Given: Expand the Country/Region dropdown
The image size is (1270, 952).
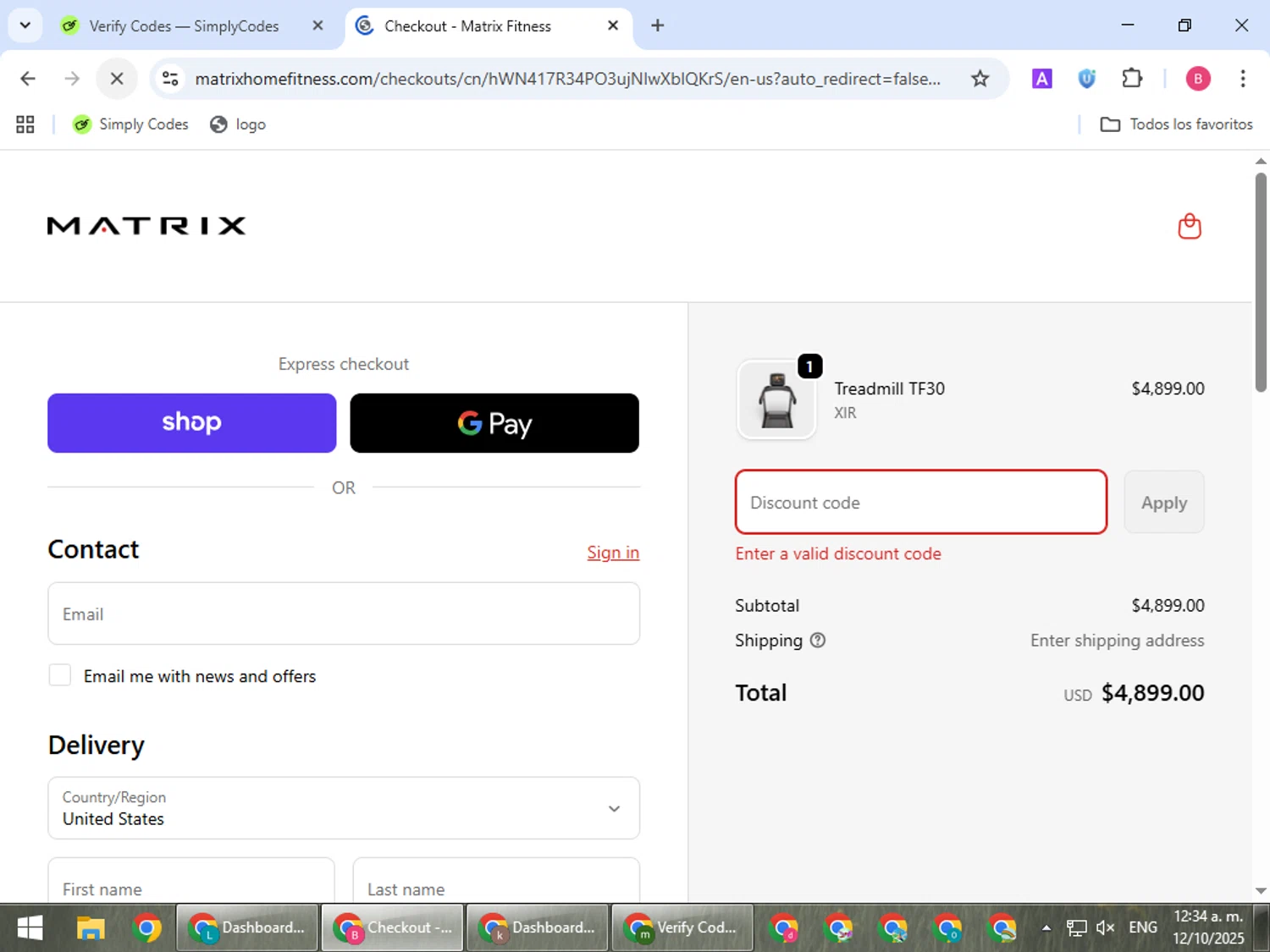Looking at the screenshot, I should click(344, 808).
